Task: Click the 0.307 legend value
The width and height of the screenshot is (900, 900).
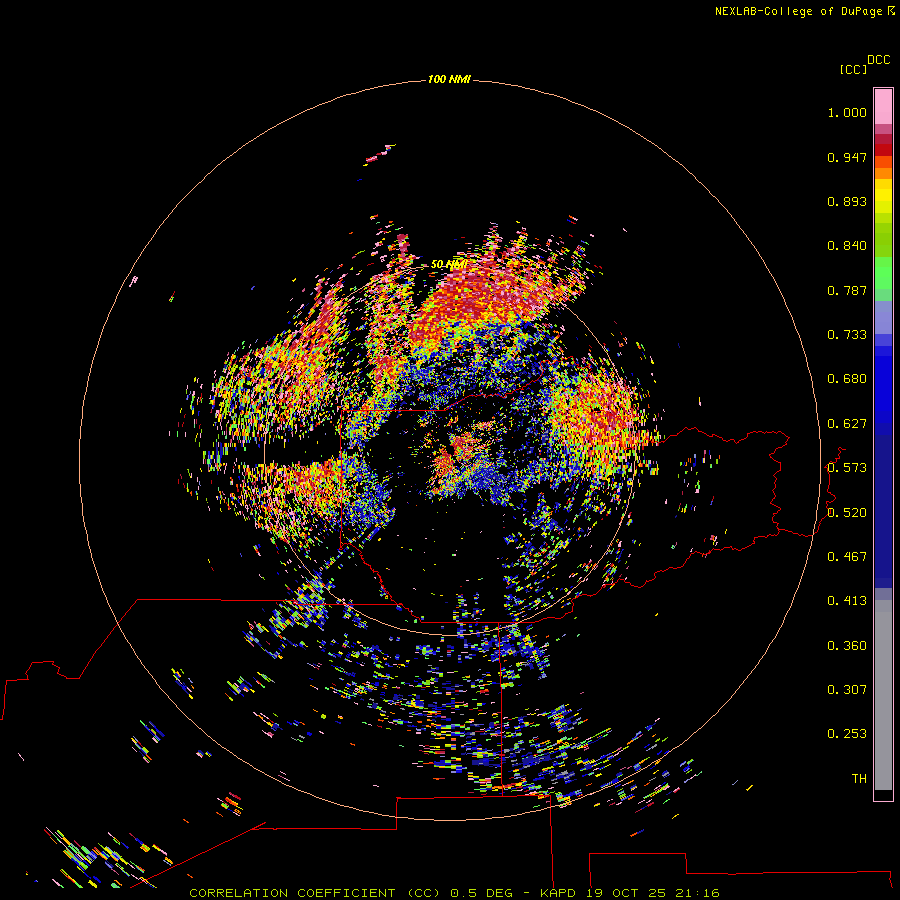Action: [847, 690]
